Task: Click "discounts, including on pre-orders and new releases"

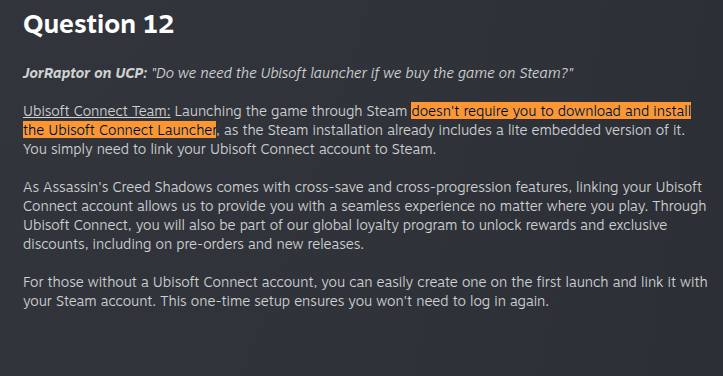Action: tap(193, 244)
